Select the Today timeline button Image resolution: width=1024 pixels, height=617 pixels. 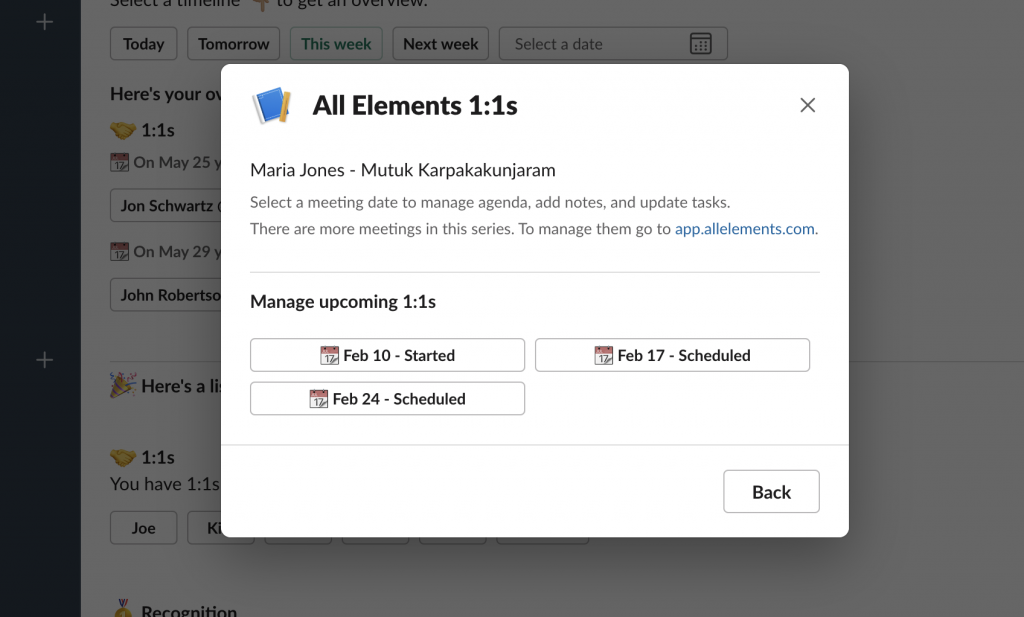pyautogui.click(x=144, y=44)
